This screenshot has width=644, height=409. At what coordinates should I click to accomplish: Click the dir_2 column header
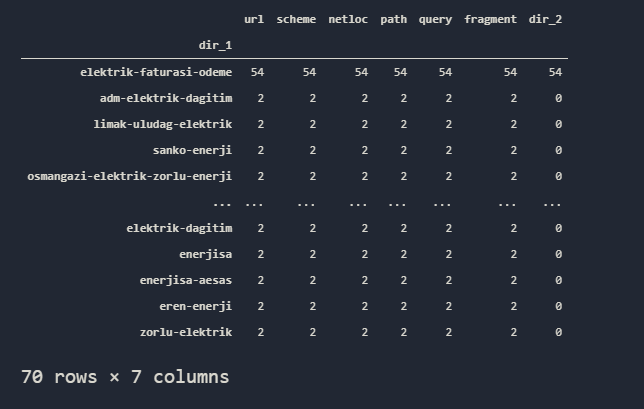pos(545,19)
